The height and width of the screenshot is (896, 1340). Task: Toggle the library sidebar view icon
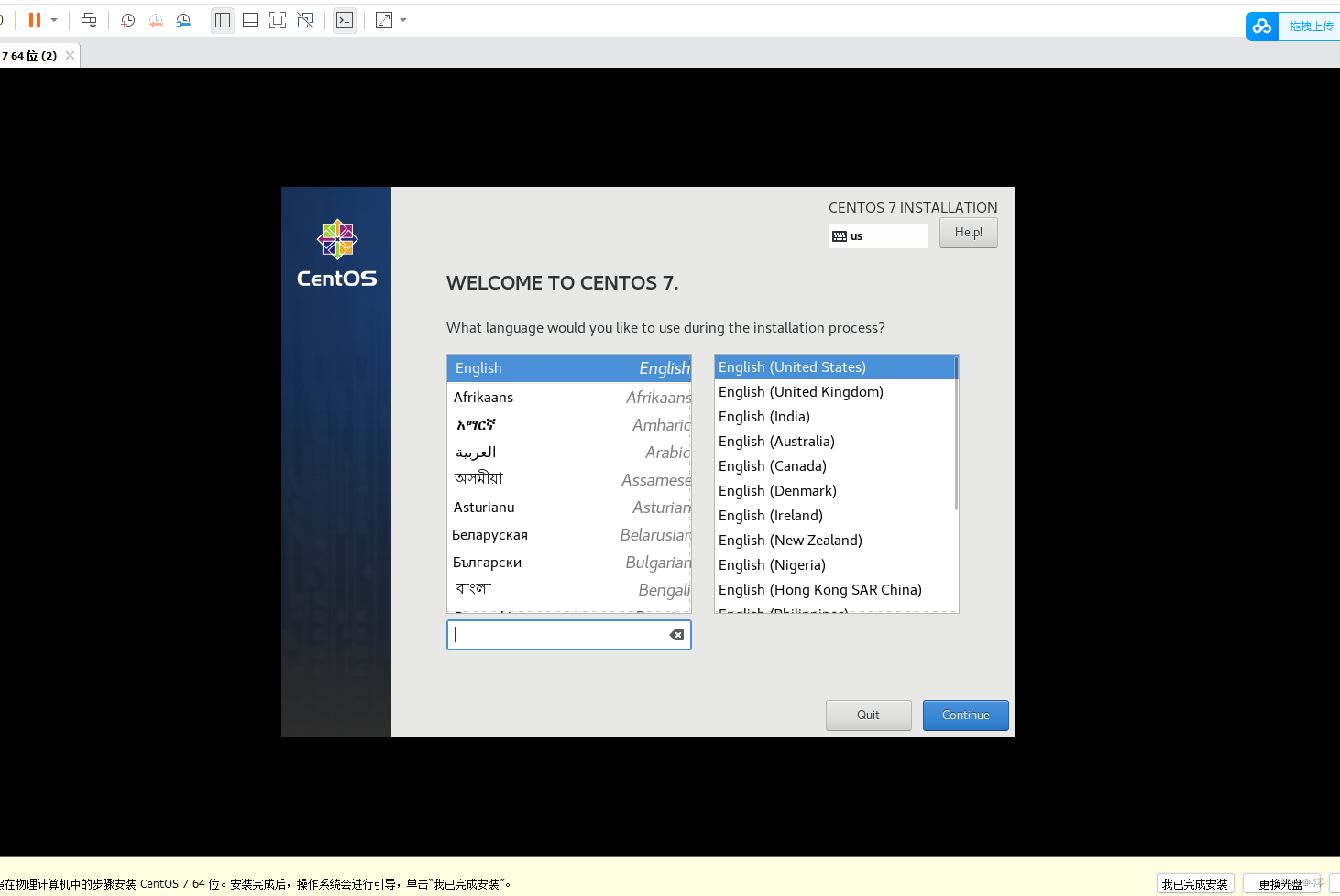click(222, 20)
